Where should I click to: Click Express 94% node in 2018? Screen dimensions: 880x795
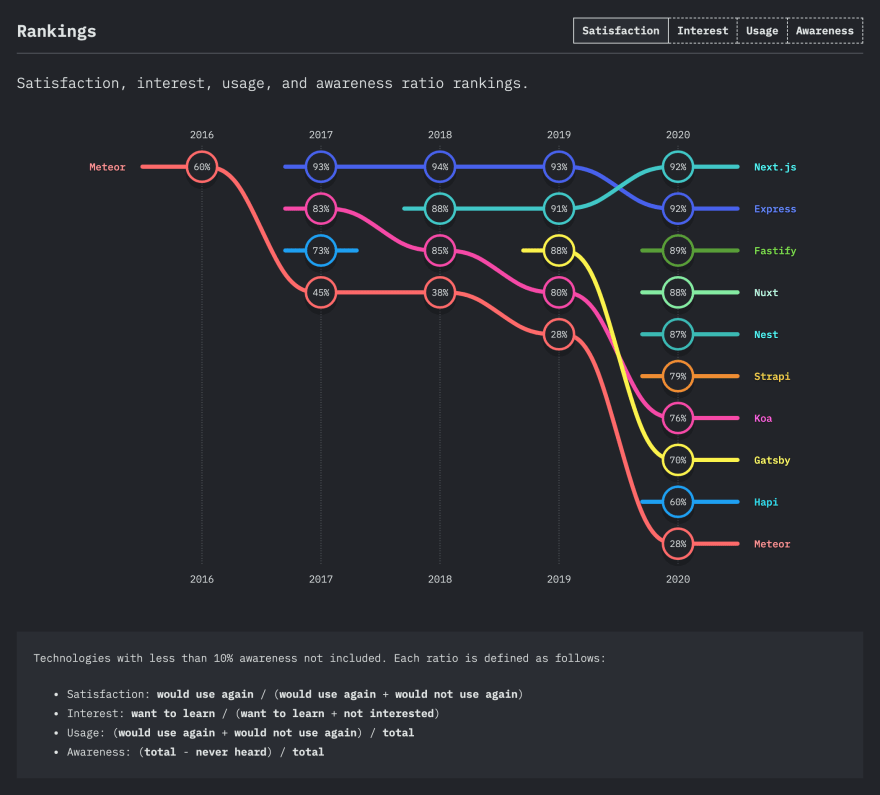coord(440,167)
